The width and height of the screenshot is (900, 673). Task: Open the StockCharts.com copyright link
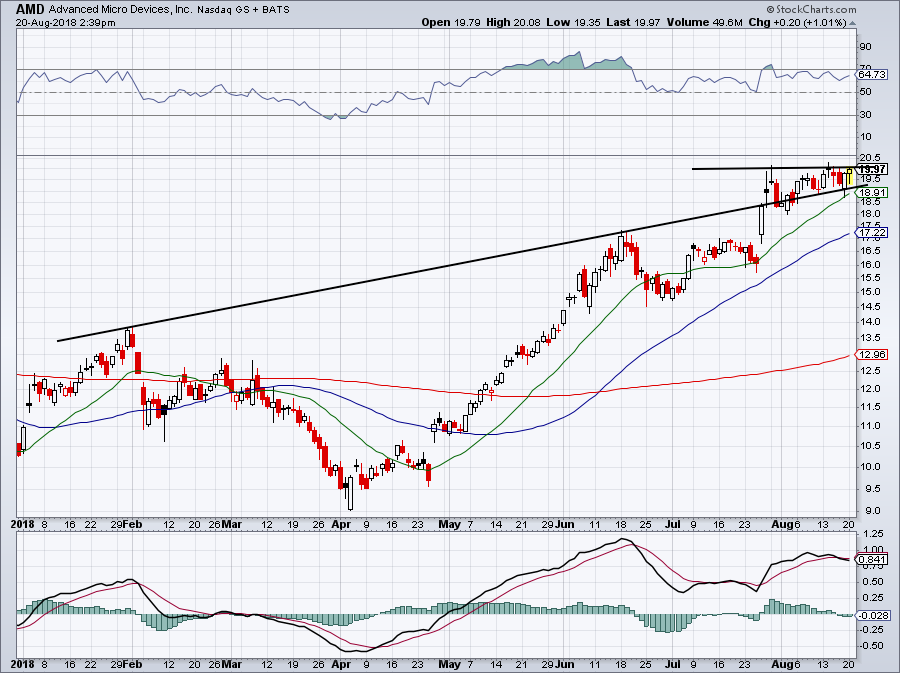click(811, 9)
